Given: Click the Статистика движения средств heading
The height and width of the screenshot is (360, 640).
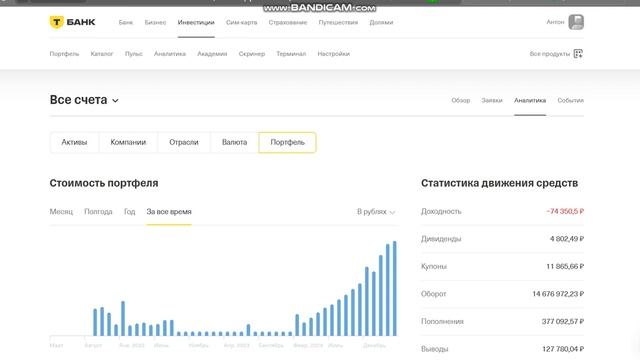Looking at the screenshot, I should click(500, 183).
